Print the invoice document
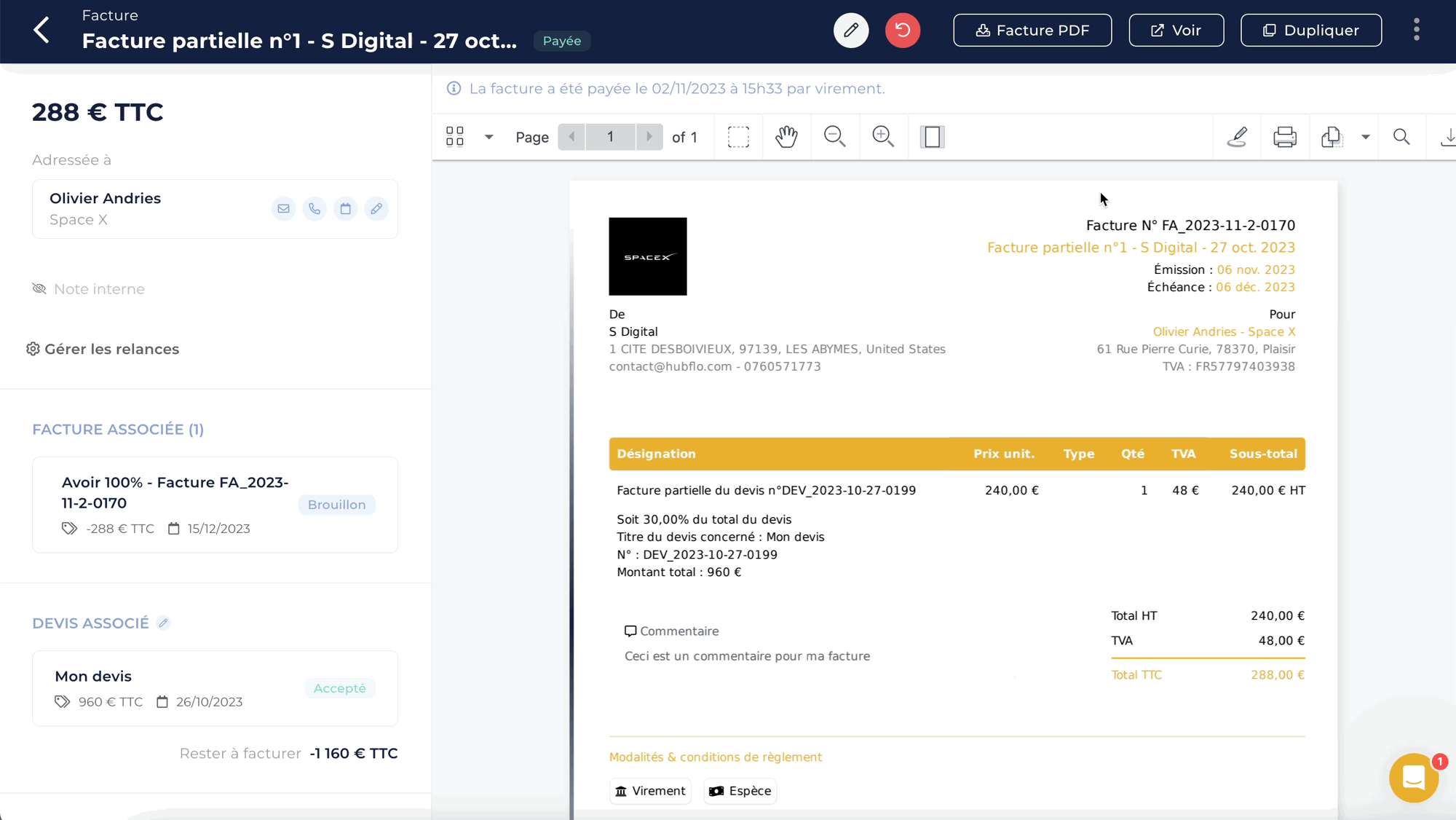This screenshot has width=1456, height=820. point(1285,137)
